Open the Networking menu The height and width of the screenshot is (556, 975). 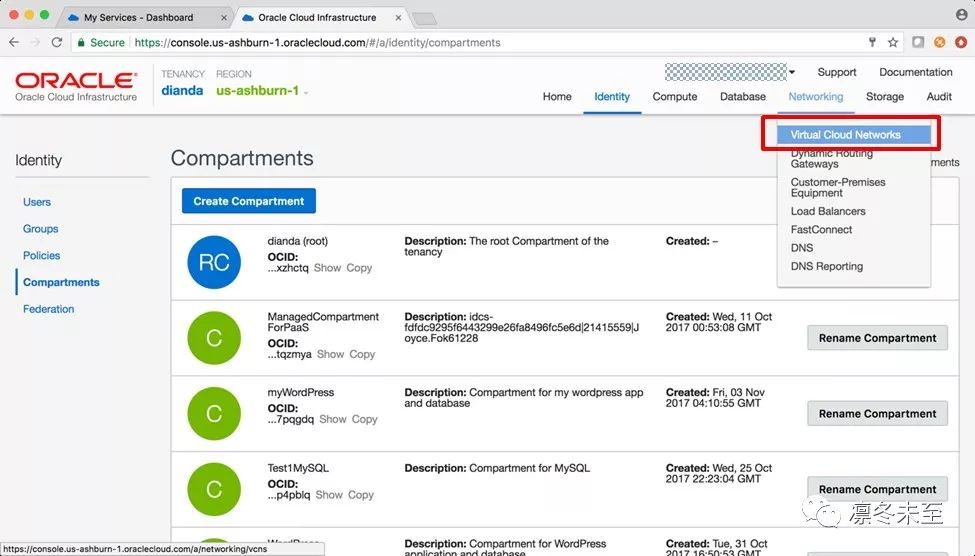(815, 96)
